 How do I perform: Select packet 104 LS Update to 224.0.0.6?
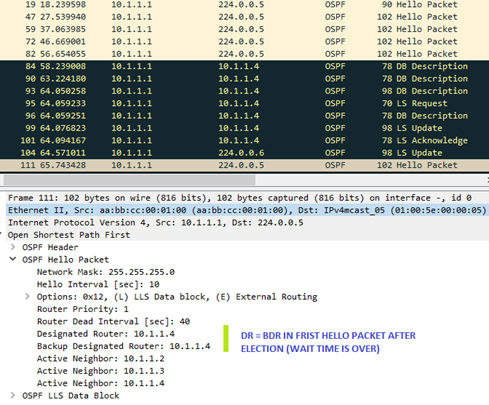(x=244, y=153)
